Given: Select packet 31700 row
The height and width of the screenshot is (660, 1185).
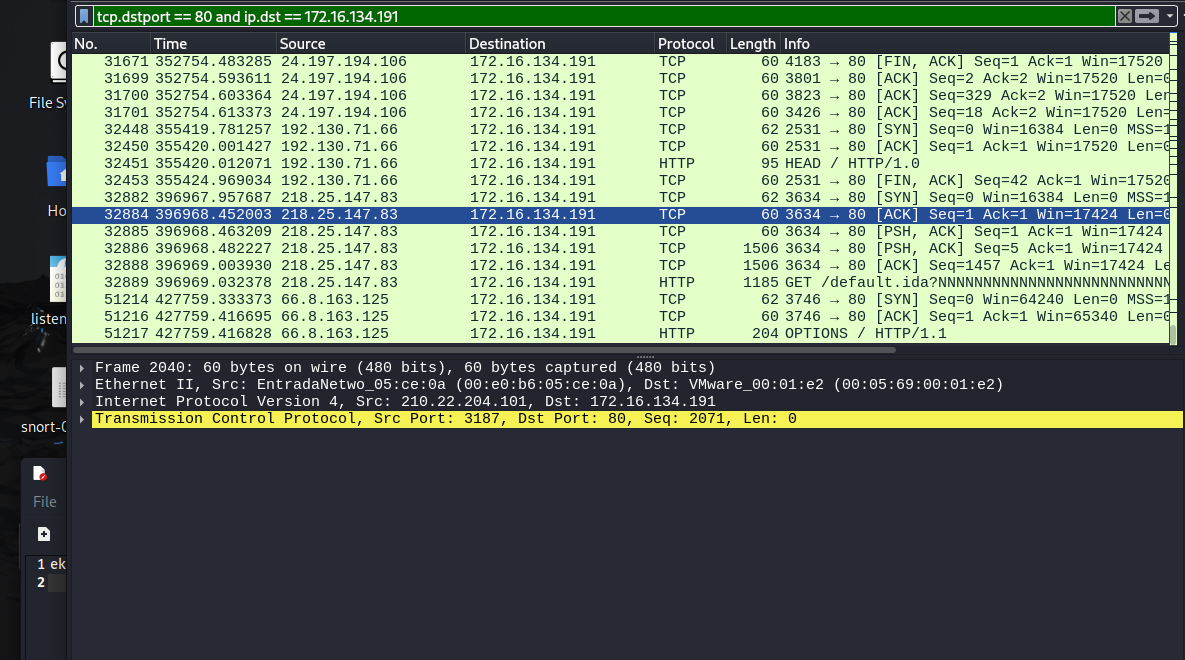Looking at the screenshot, I should tap(620, 95).
